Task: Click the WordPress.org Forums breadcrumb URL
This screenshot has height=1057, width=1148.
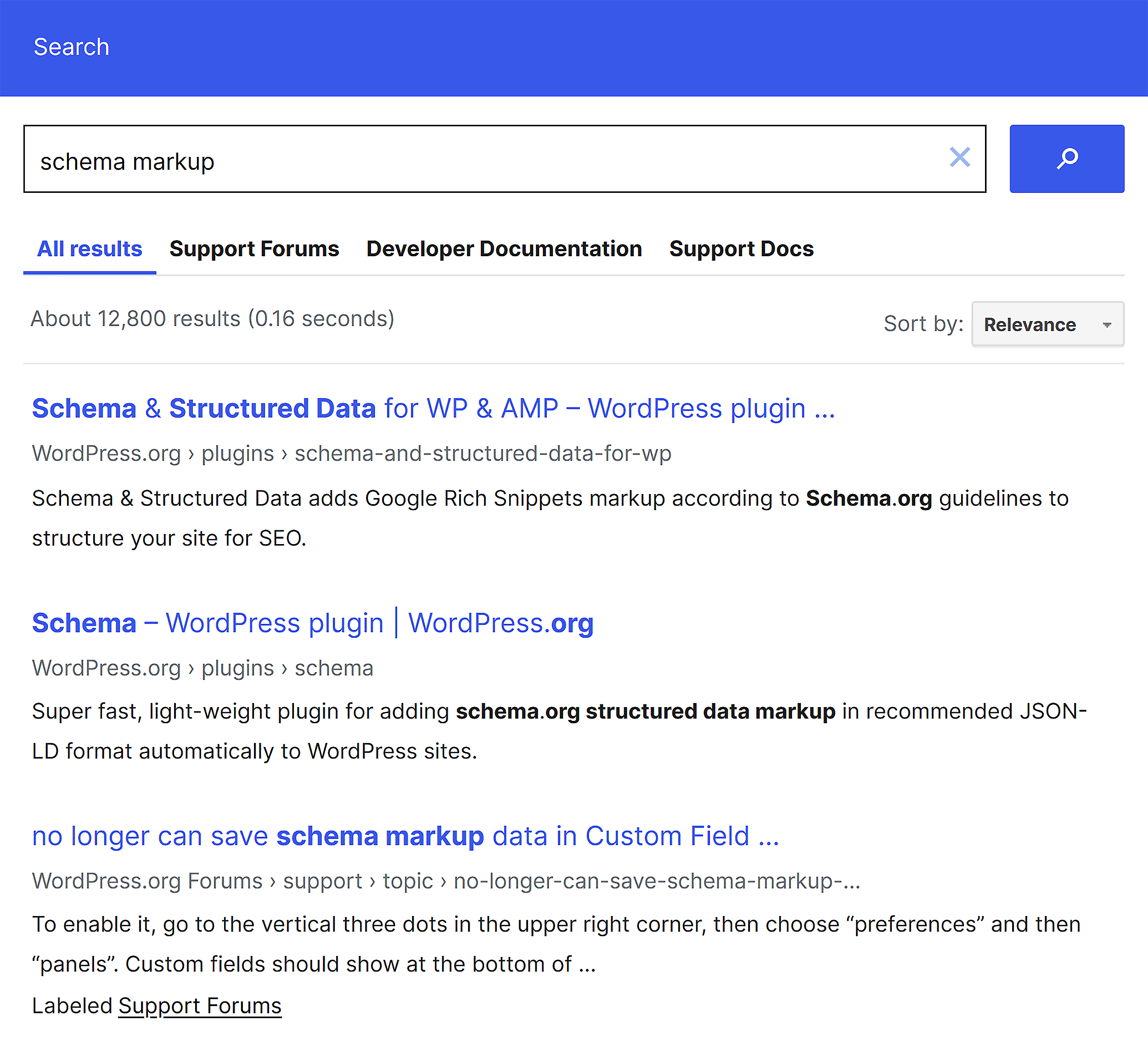Action: 147,881
